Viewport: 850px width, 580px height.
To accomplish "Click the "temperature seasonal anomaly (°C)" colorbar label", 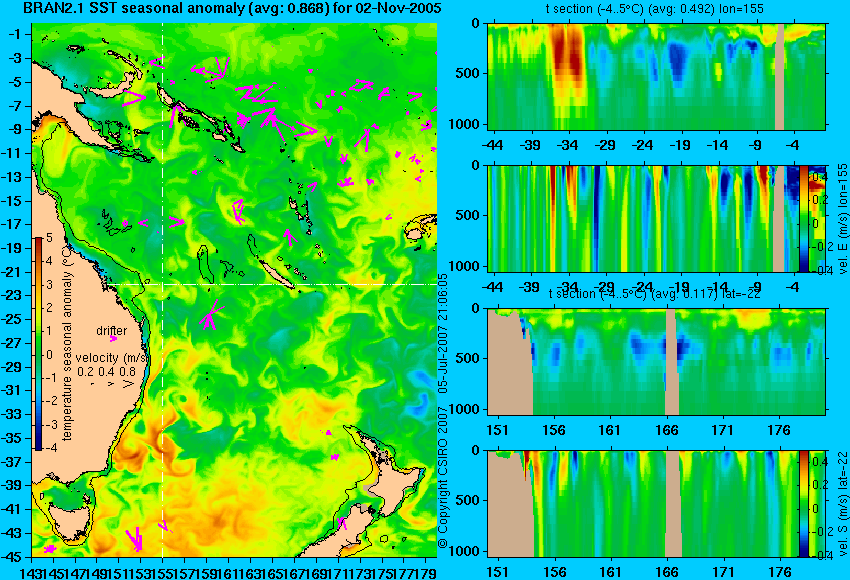I will pyautogui.click(x=67, y=342).
